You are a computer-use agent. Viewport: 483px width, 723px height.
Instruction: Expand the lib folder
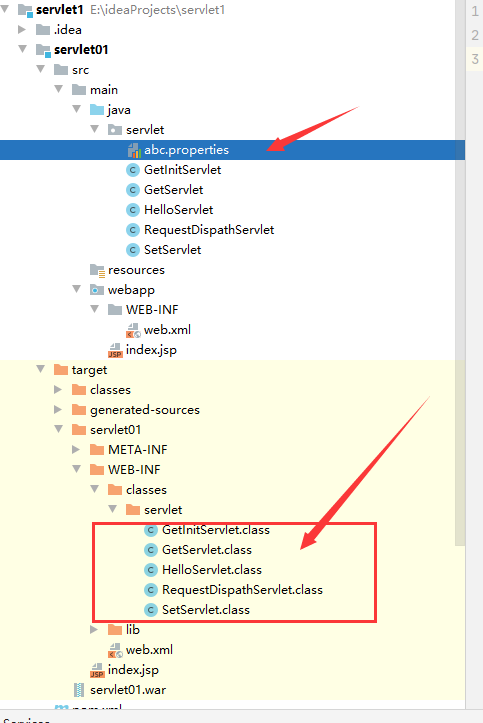tap(94, 629)
